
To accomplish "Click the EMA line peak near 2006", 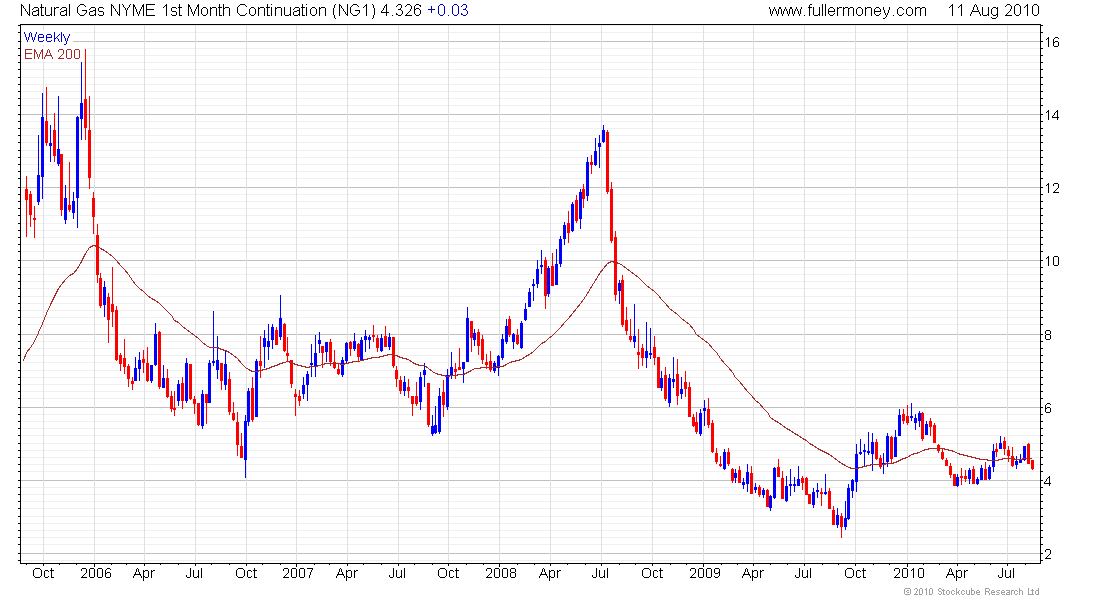I will pyautogui.click(x=94, y=246).
